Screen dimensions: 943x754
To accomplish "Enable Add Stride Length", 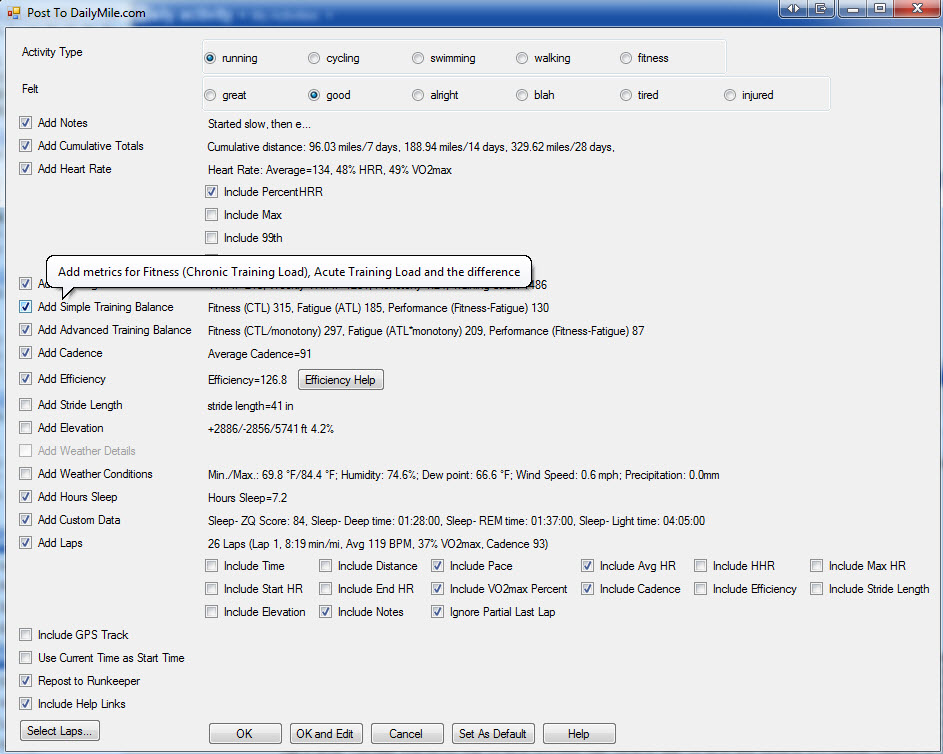I will point(25,405).
